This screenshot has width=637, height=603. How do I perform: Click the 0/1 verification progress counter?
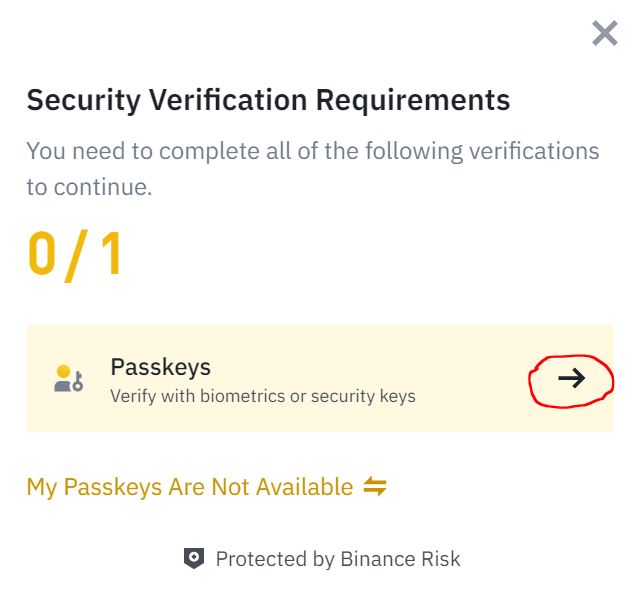pos(75,255)
